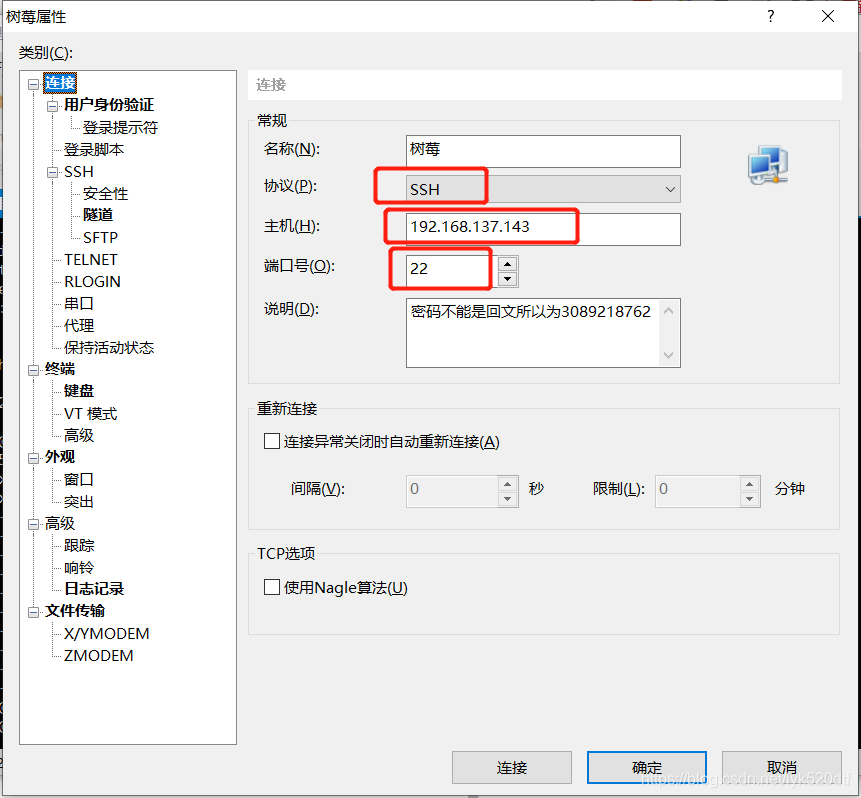Select ZMODEM tree item

click(98, 655)
